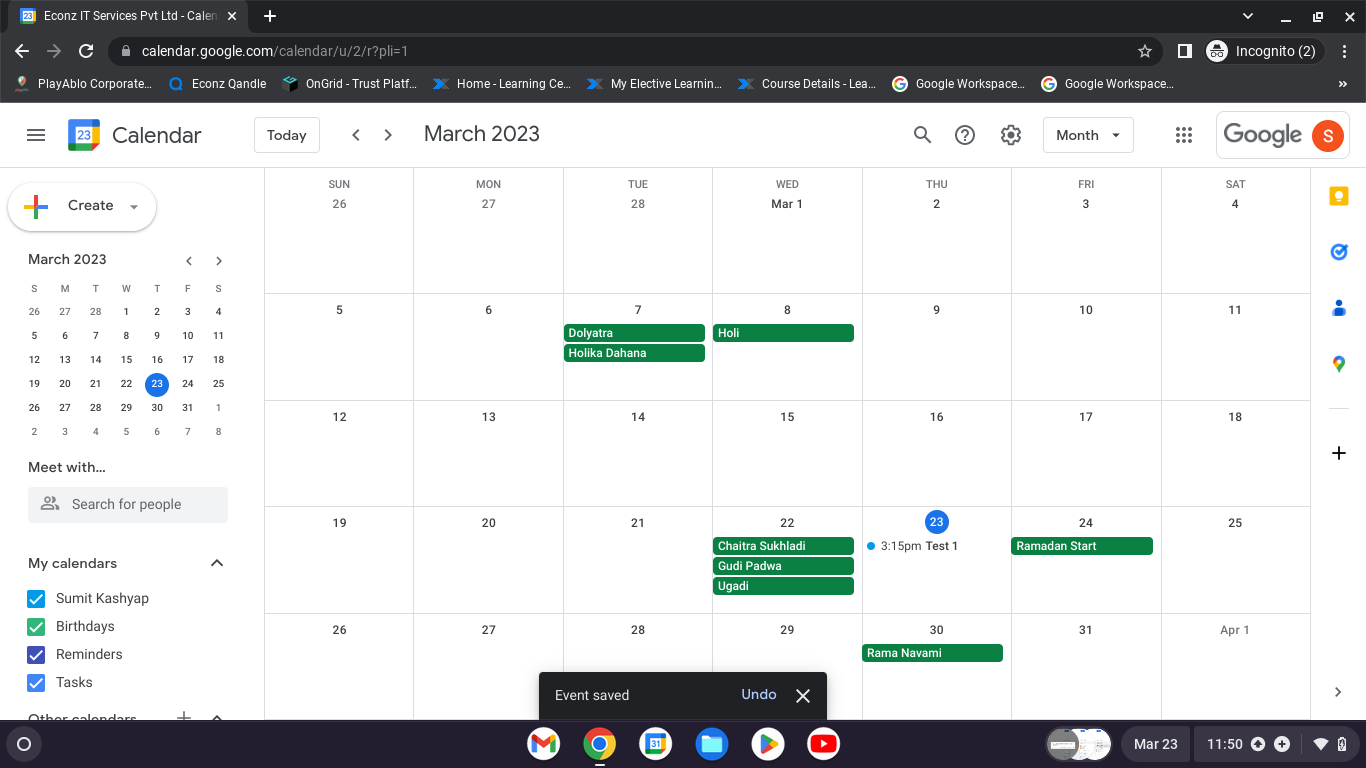Select day 23 in the mini calendar
Image resolution: width=1366 pixels, height=768 pixels.
(x=157, y=384)
